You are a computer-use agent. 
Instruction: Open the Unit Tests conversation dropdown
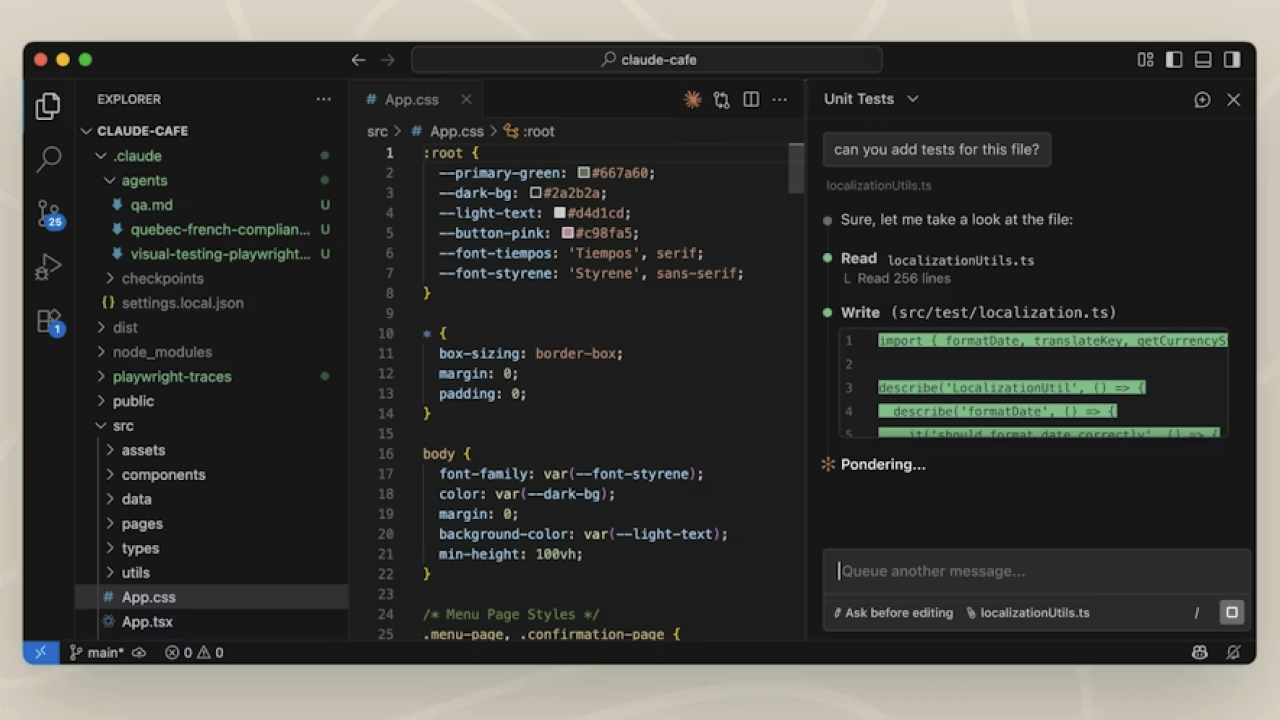click(912, 99)
